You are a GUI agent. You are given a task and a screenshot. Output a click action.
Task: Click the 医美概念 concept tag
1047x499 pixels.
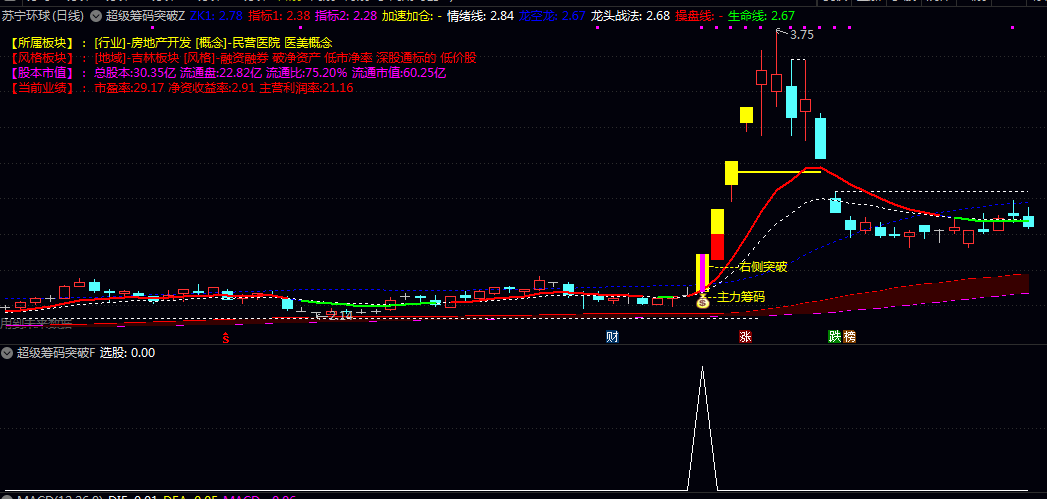tap(308, 43)
